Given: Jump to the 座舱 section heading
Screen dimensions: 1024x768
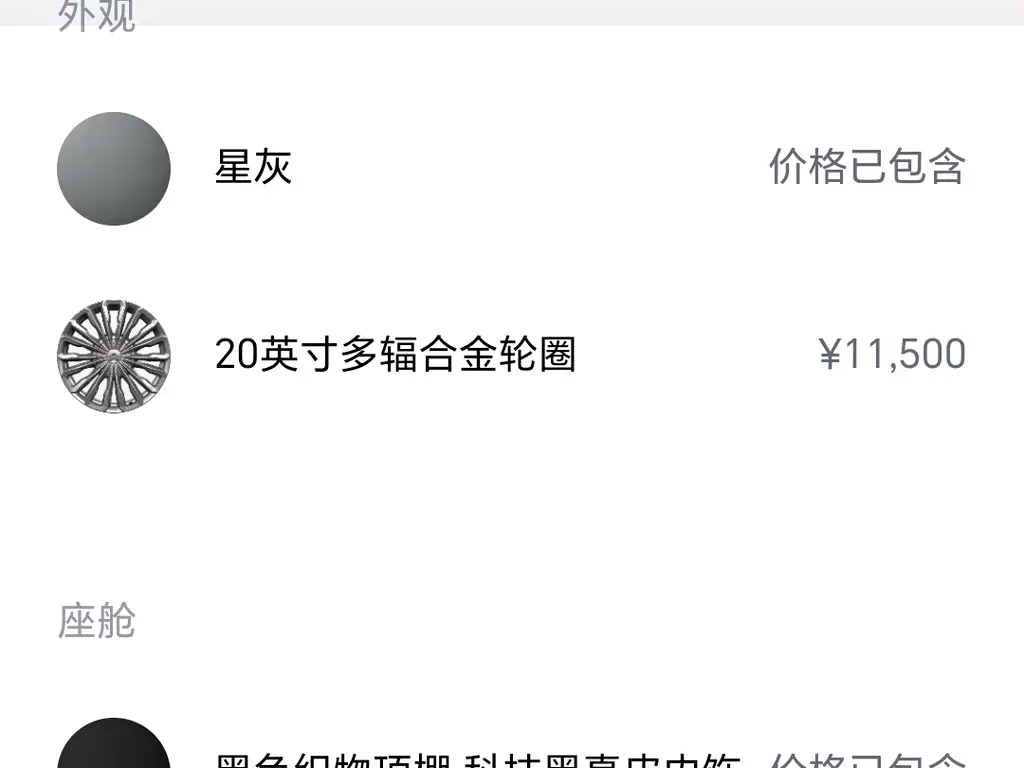Looking at the screenshot, I should point(97,620).
